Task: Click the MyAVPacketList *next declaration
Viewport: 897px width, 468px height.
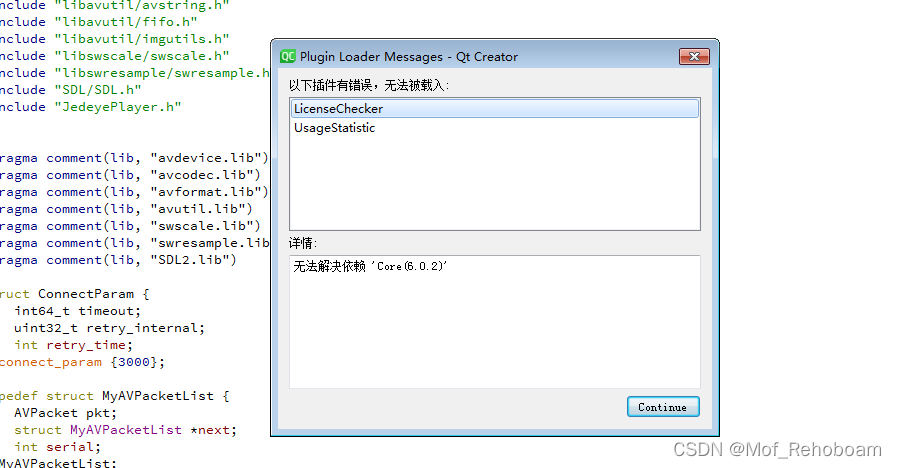Action: [125, 430]
